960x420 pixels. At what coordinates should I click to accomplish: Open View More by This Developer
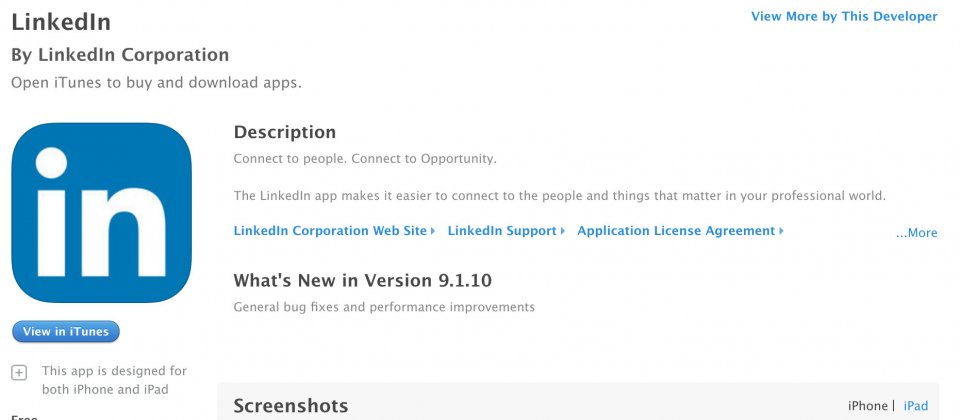coord(844,17)
